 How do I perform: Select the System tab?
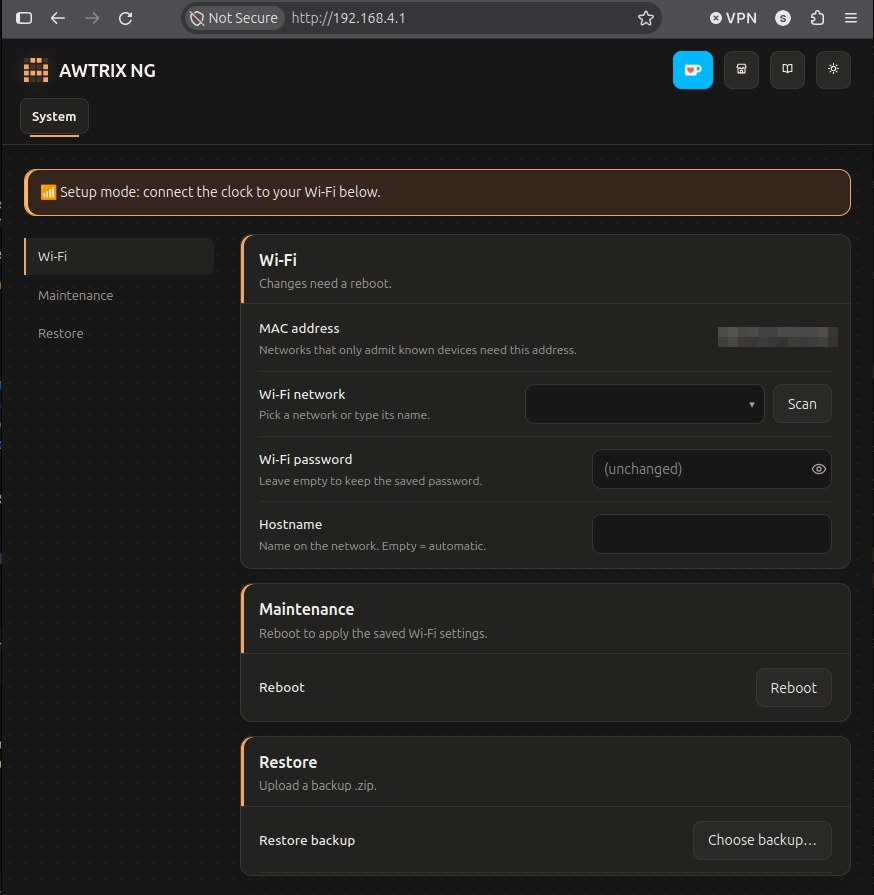tap(54, 116)
